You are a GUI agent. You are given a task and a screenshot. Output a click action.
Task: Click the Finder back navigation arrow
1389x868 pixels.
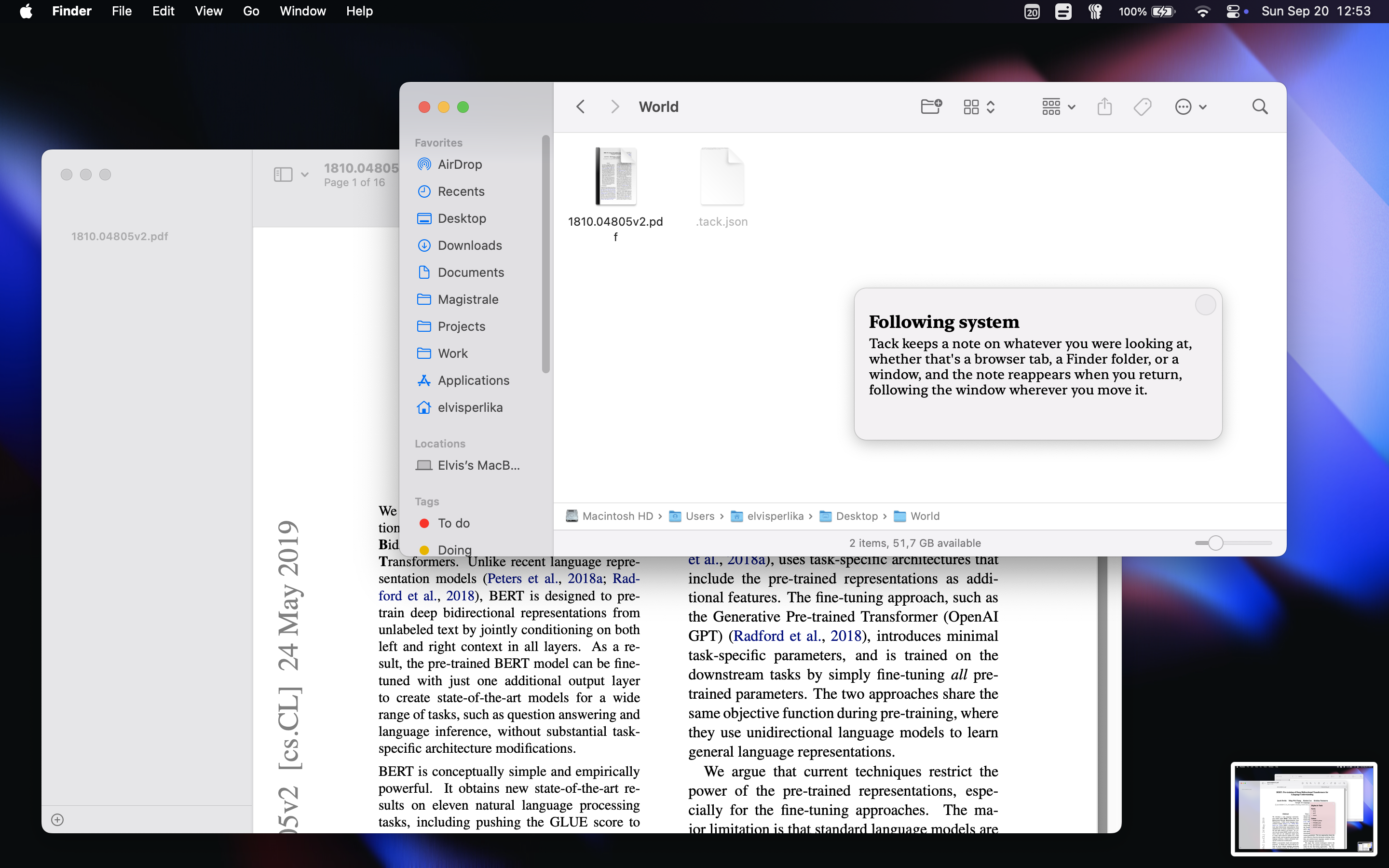click(x=580, y=107)
